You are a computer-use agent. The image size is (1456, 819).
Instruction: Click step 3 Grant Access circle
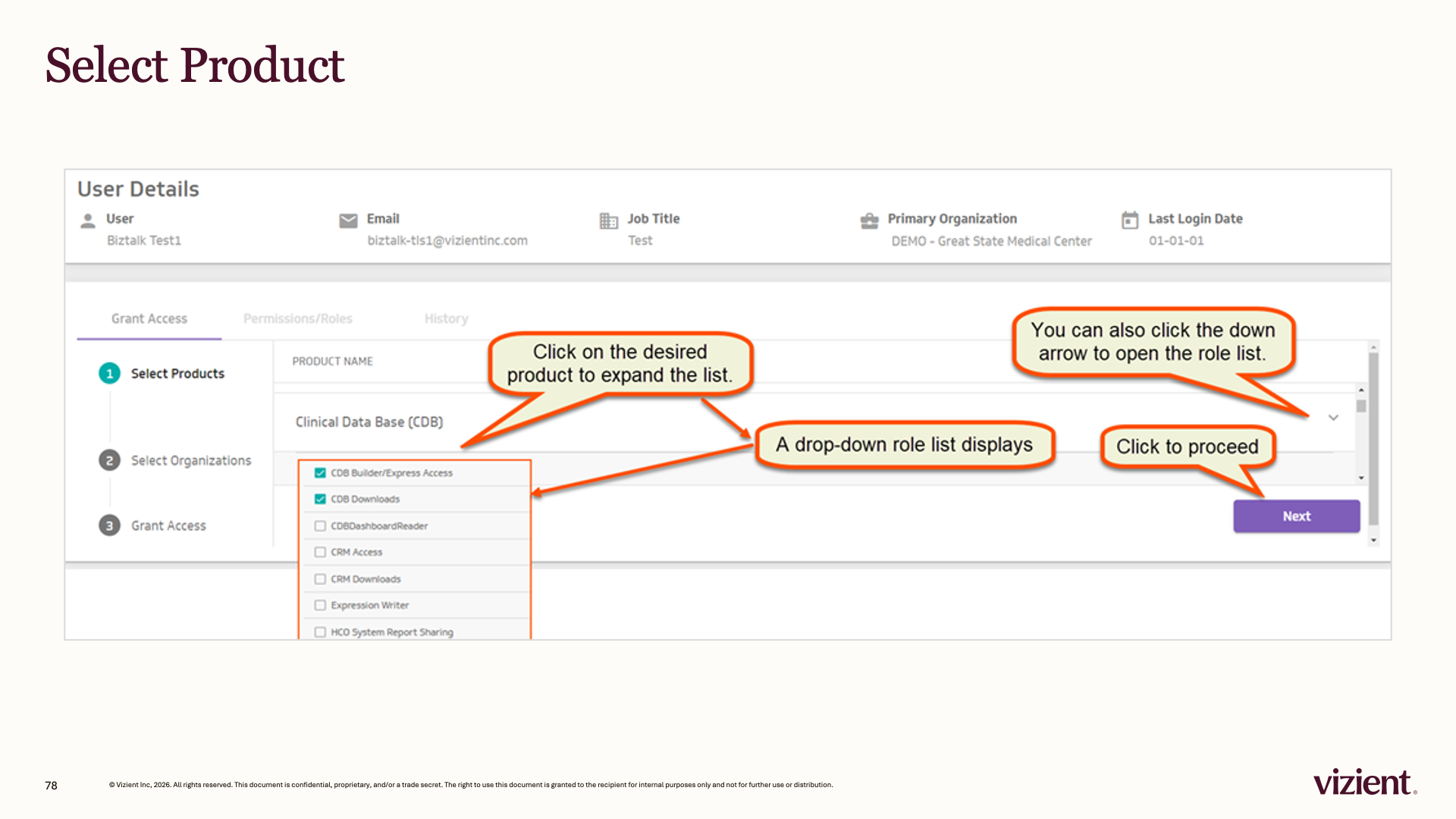coord(109,526)
